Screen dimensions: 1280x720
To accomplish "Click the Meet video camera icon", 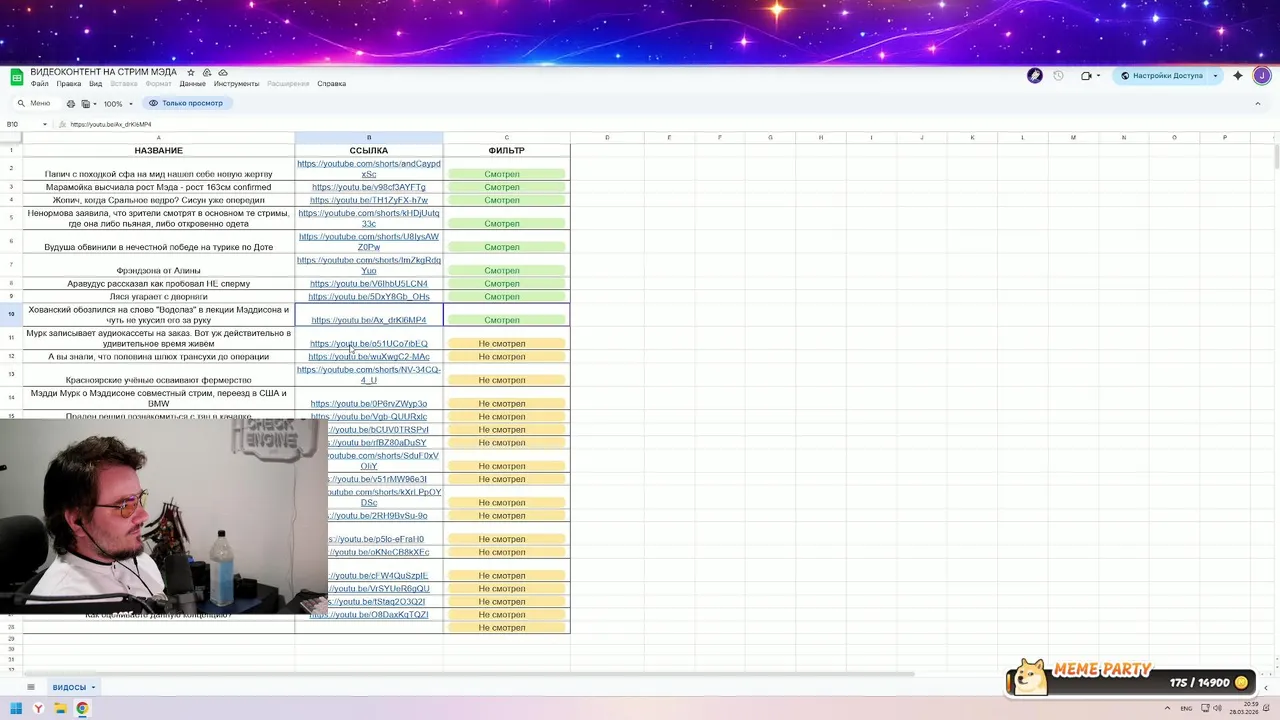I will point(1086,75).
